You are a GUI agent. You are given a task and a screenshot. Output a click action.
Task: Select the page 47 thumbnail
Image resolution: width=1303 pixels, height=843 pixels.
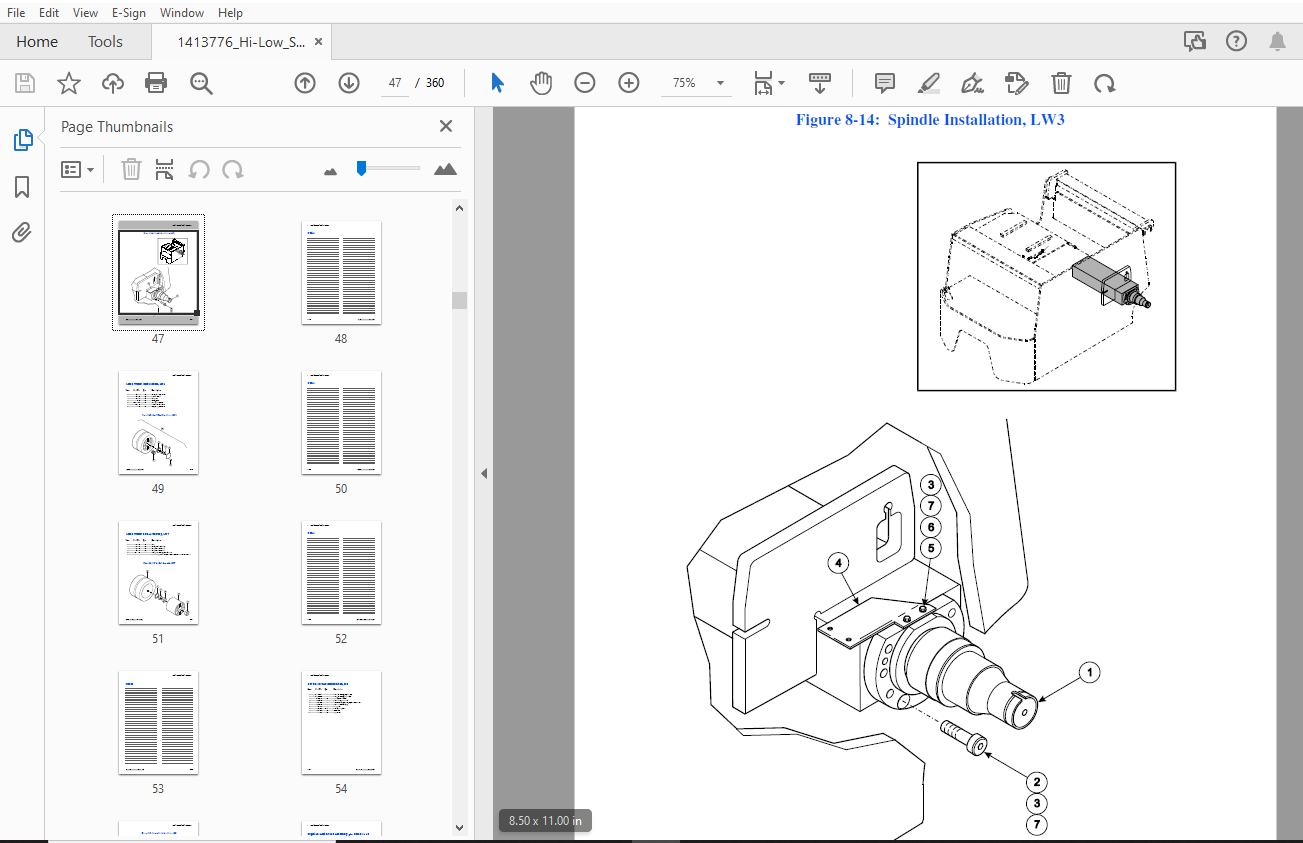[x=159, y=272]
